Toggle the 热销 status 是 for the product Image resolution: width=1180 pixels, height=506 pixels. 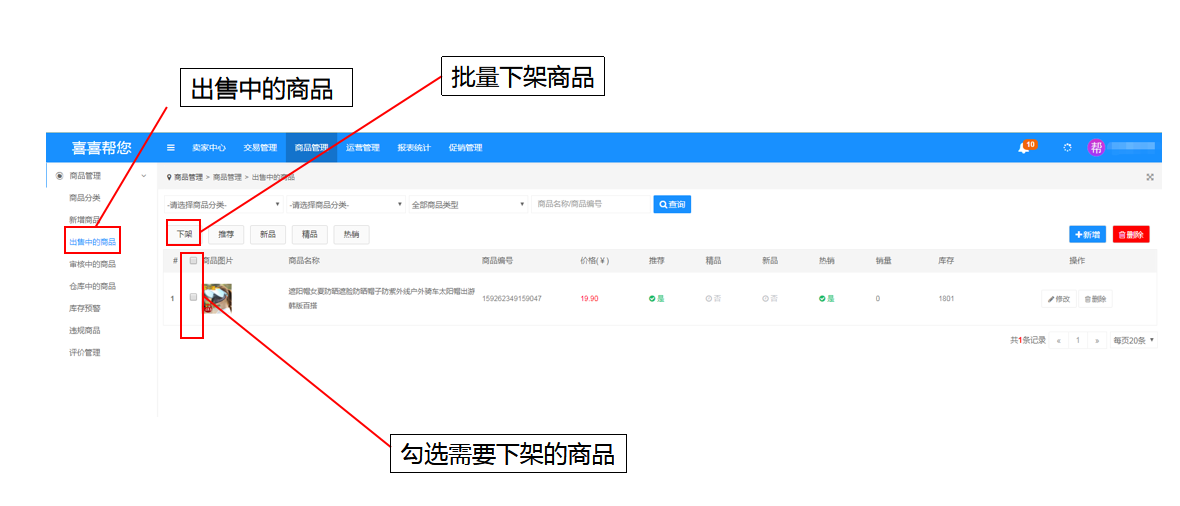click(x=827, y=299)
